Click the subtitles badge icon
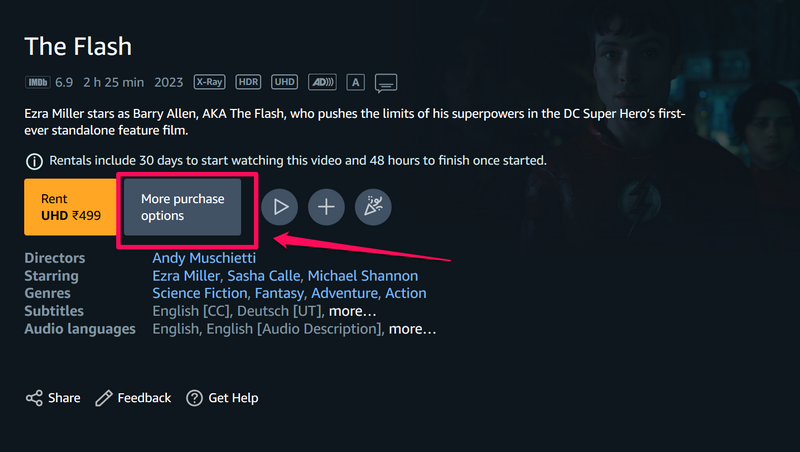Screen dimensions: 800x452 coord(387,82)
